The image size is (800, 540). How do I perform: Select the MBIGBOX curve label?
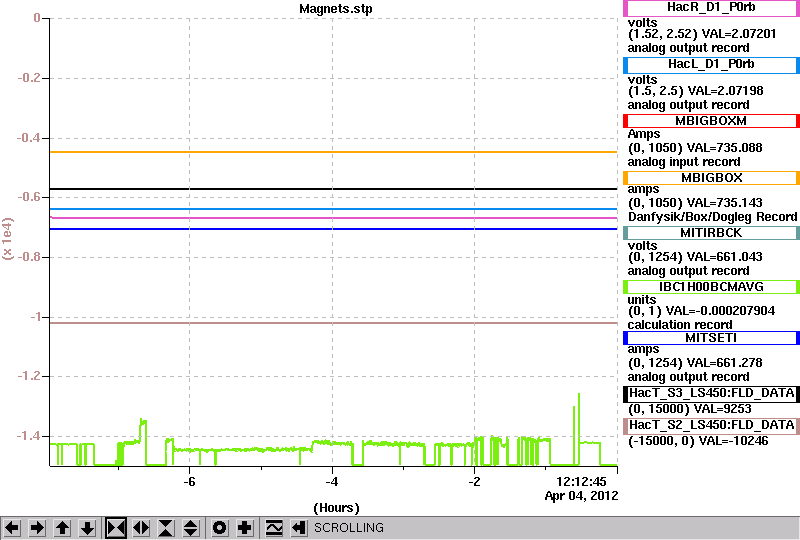coord(711,178)
